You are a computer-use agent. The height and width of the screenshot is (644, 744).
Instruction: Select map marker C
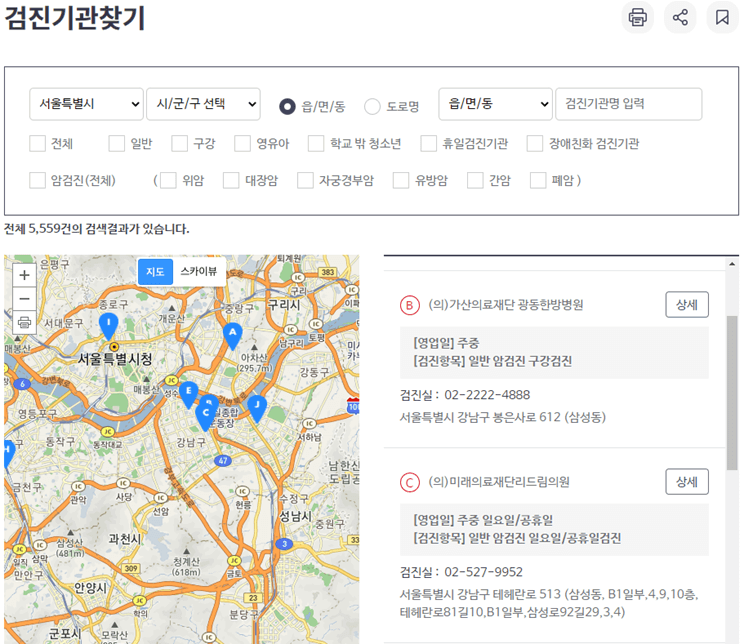pos(205,417)
